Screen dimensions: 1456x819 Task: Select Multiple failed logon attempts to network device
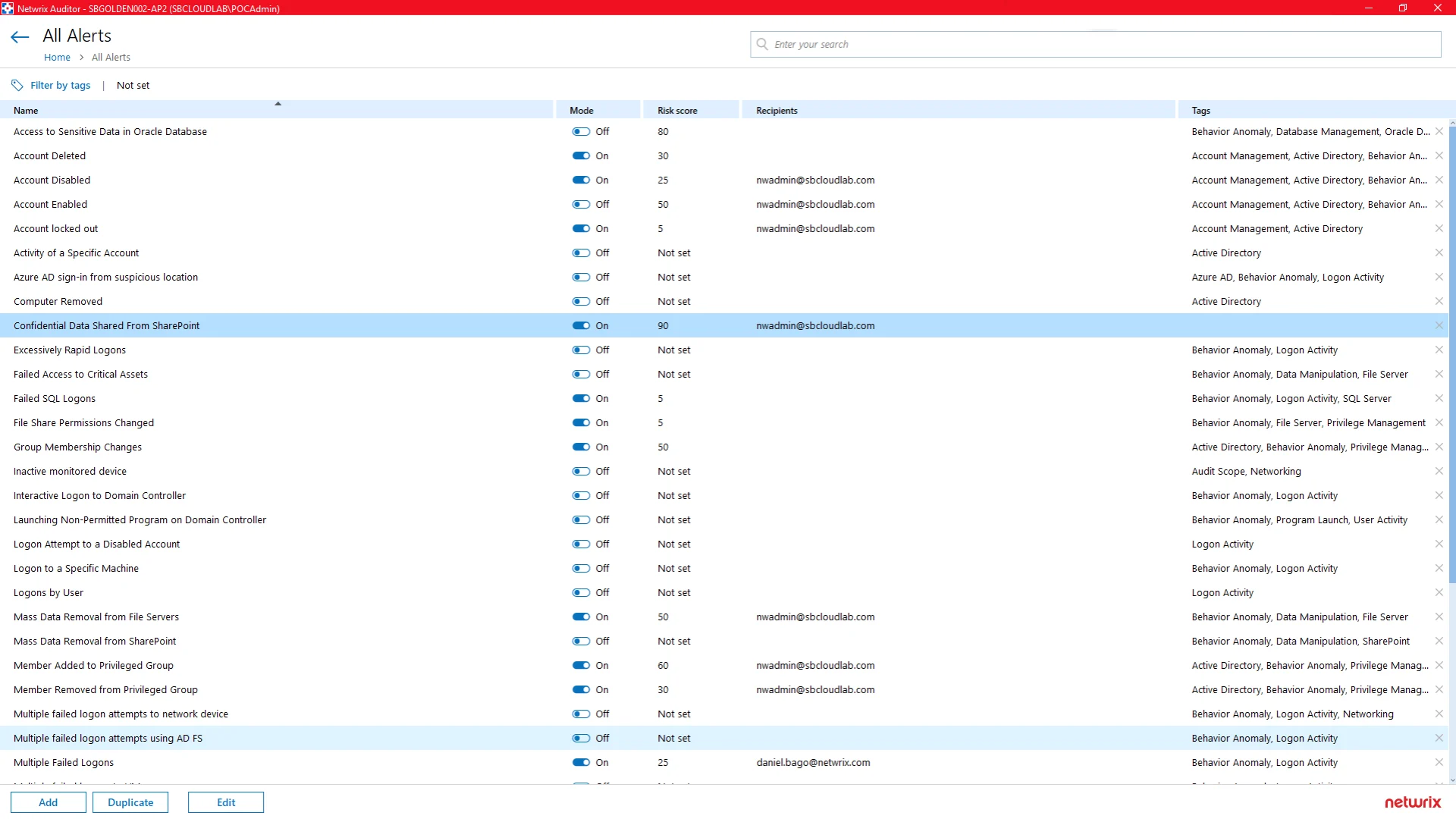coord(724,714)
